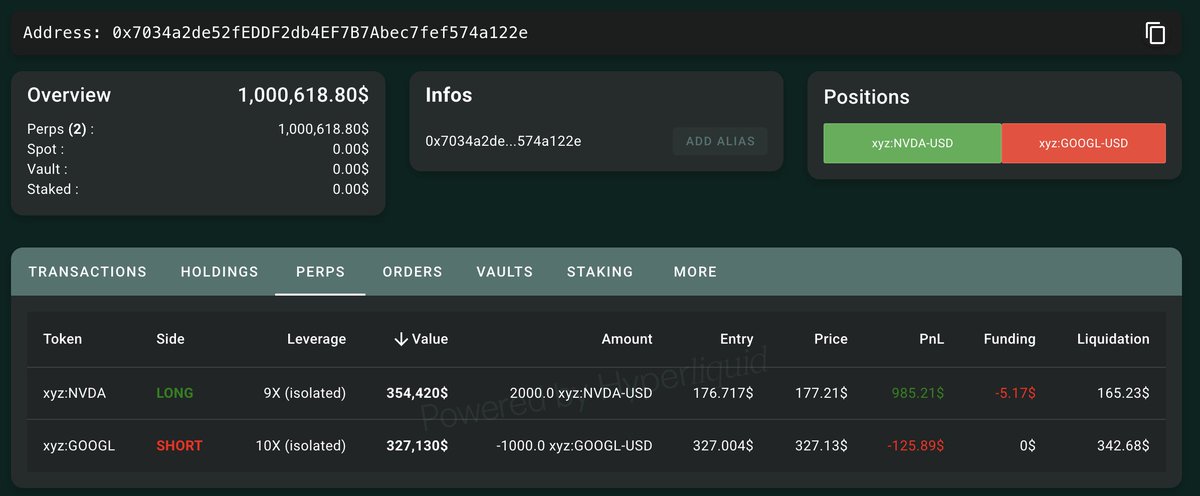This screenshot has height=496, width=1200.
Task: View the Vaults tab
Action: coord(504,272)
